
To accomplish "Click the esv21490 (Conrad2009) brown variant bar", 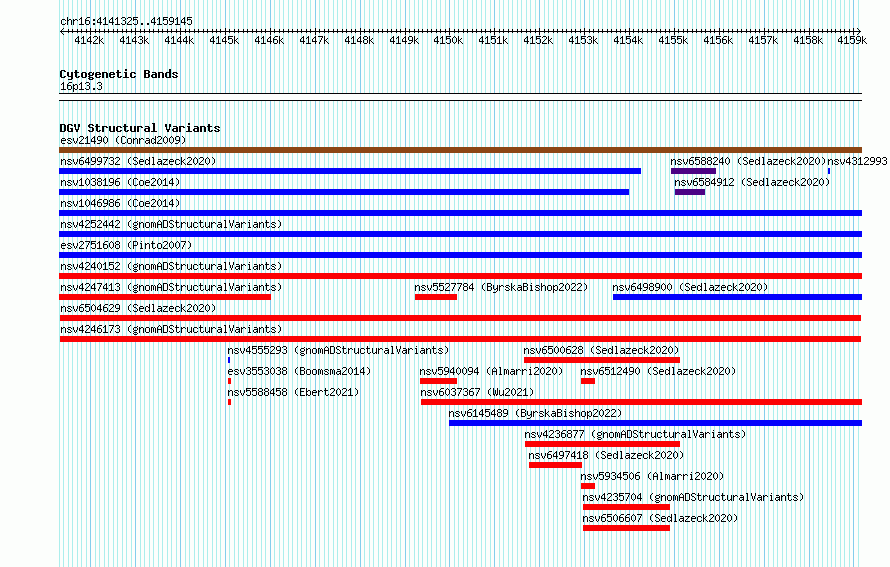I will tap(460, 150).
